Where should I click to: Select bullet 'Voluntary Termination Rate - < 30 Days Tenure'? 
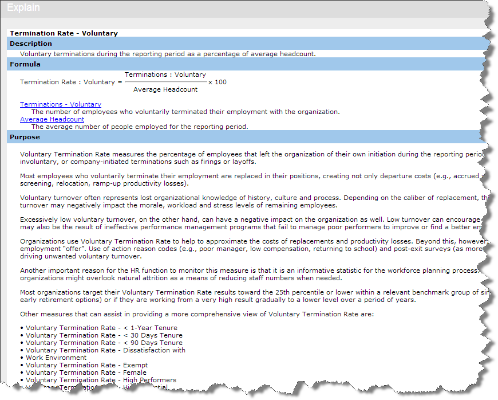pos(102,335)
